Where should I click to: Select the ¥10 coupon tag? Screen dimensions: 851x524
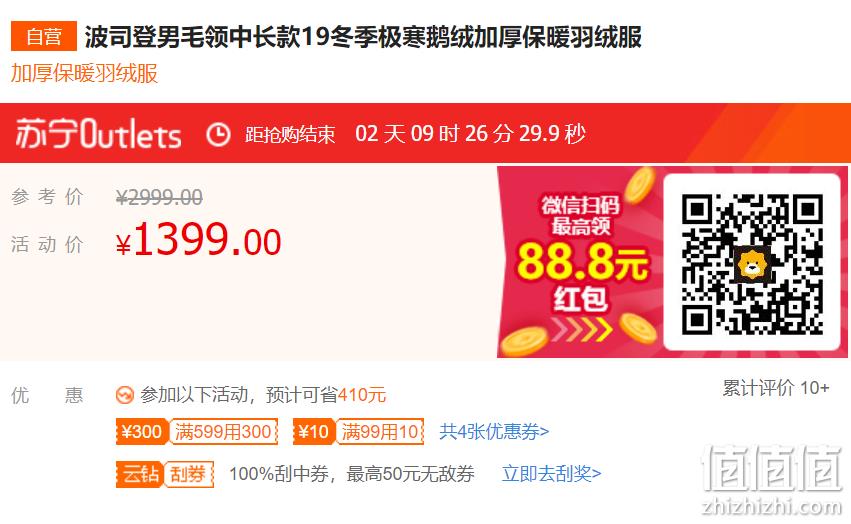point(314,432)
